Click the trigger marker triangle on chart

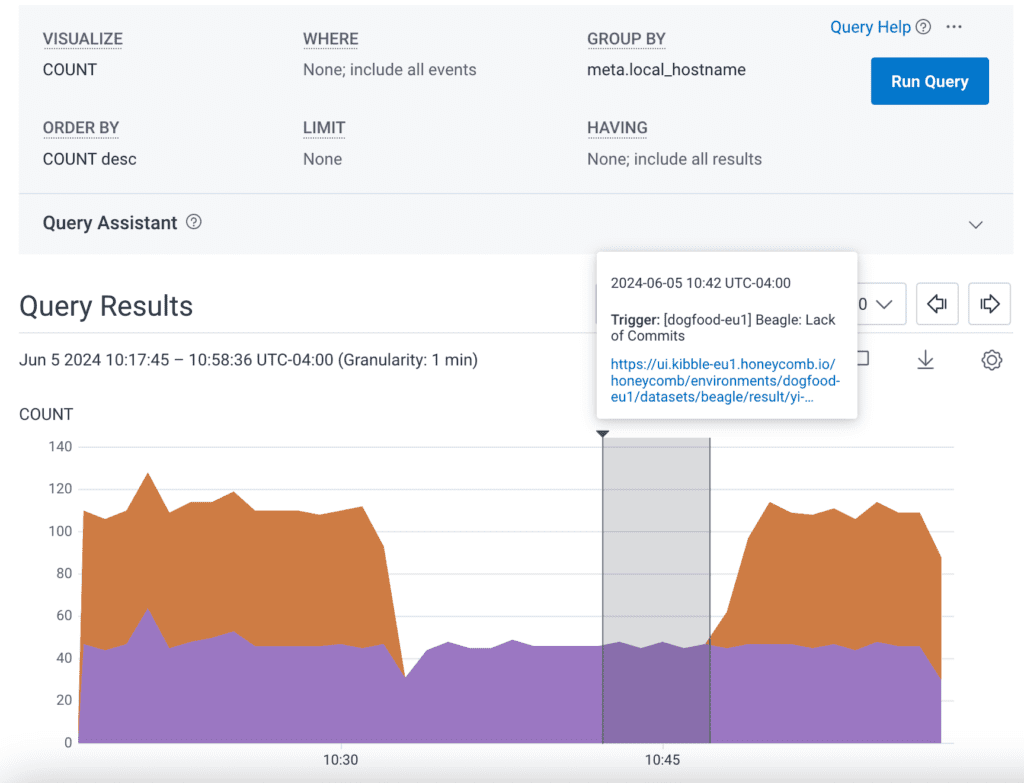coord(602,434)
